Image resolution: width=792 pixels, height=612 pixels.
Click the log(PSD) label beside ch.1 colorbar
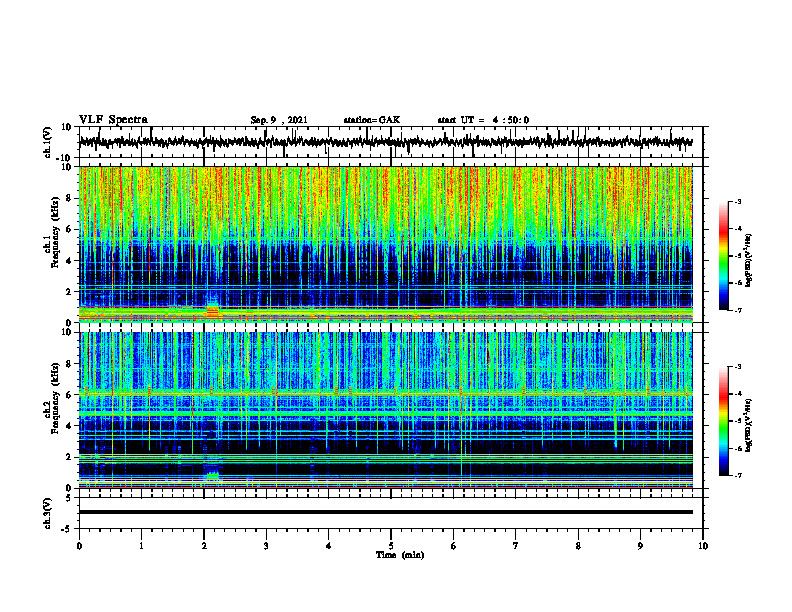(x=749, y=261)
